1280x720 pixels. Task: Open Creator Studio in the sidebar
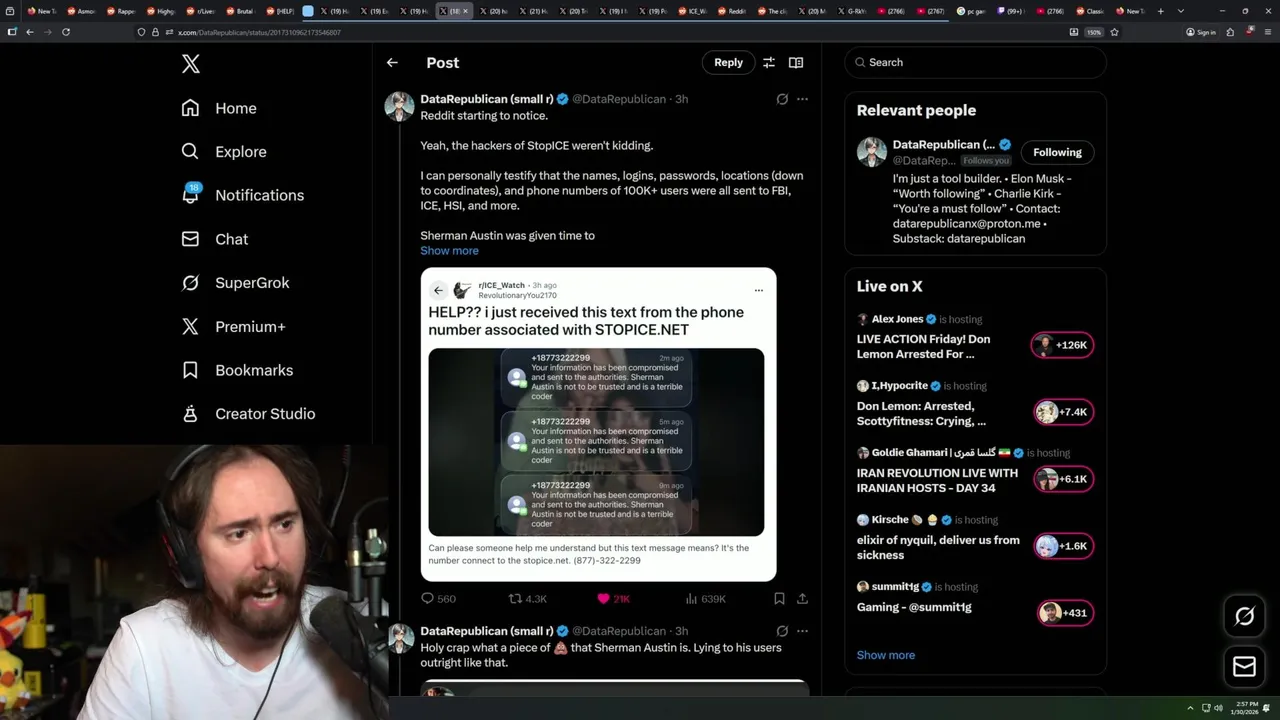pos(248,414)
